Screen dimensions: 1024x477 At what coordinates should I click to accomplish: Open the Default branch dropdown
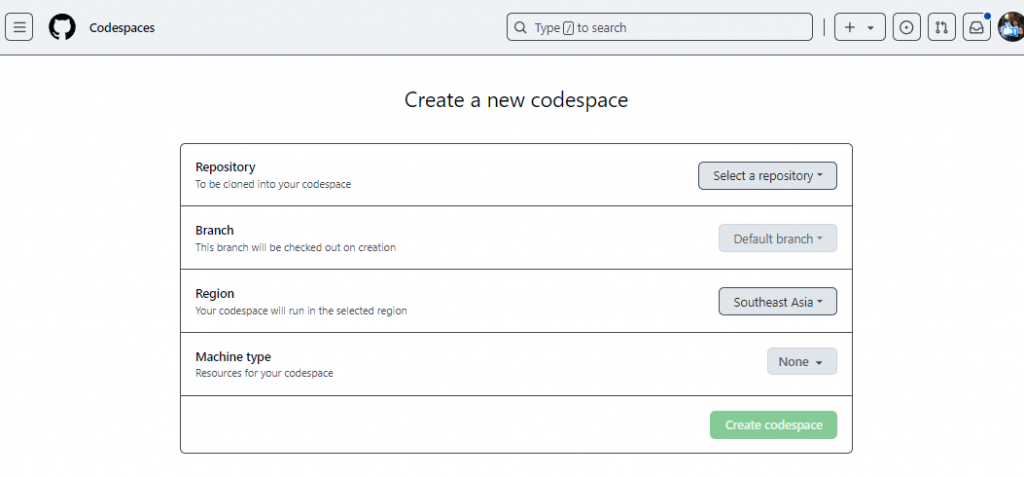(x=778, y=239)
